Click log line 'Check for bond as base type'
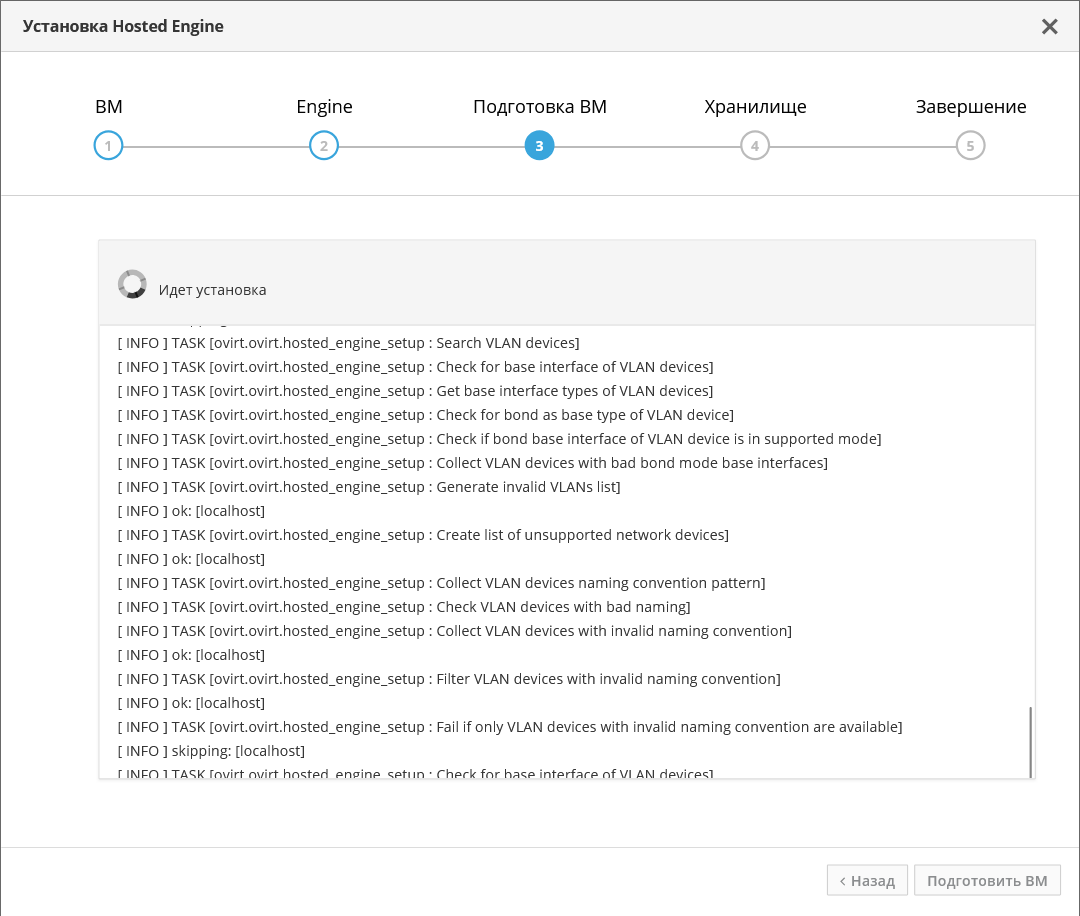1080x916 pixels. [x=426, y=415]
